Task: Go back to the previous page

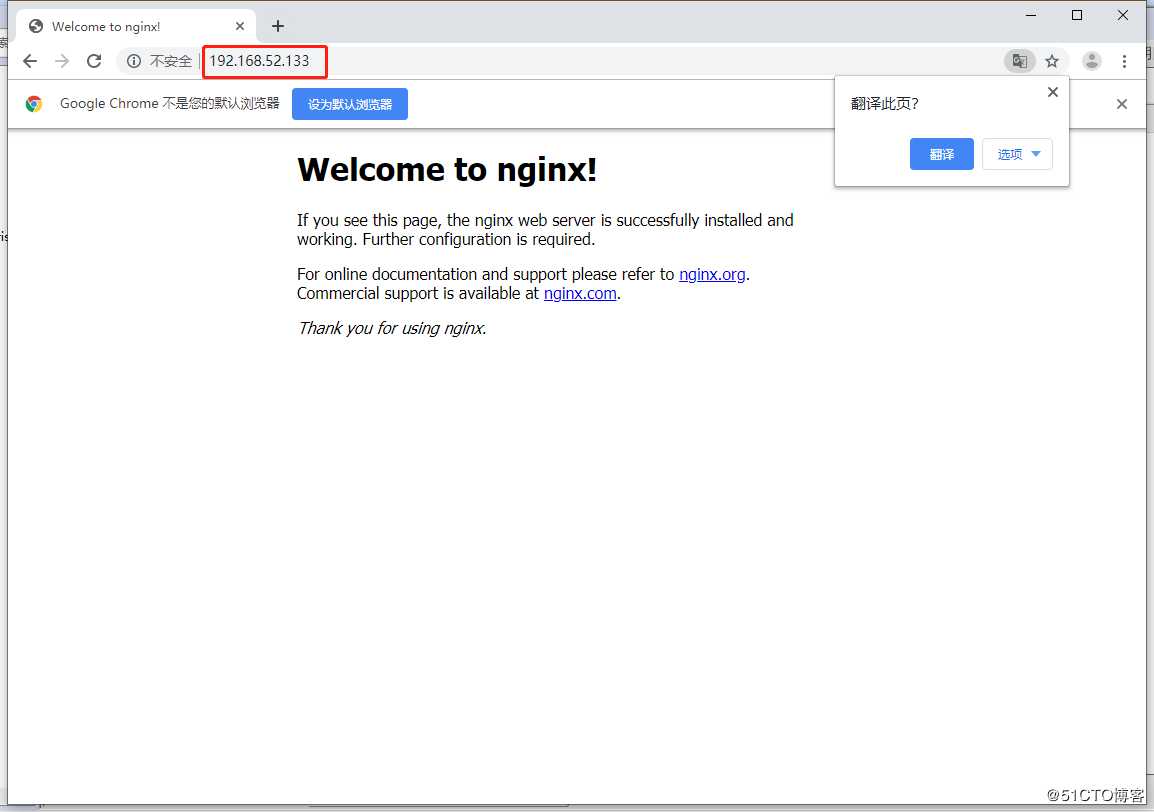Action: [29, 61]
